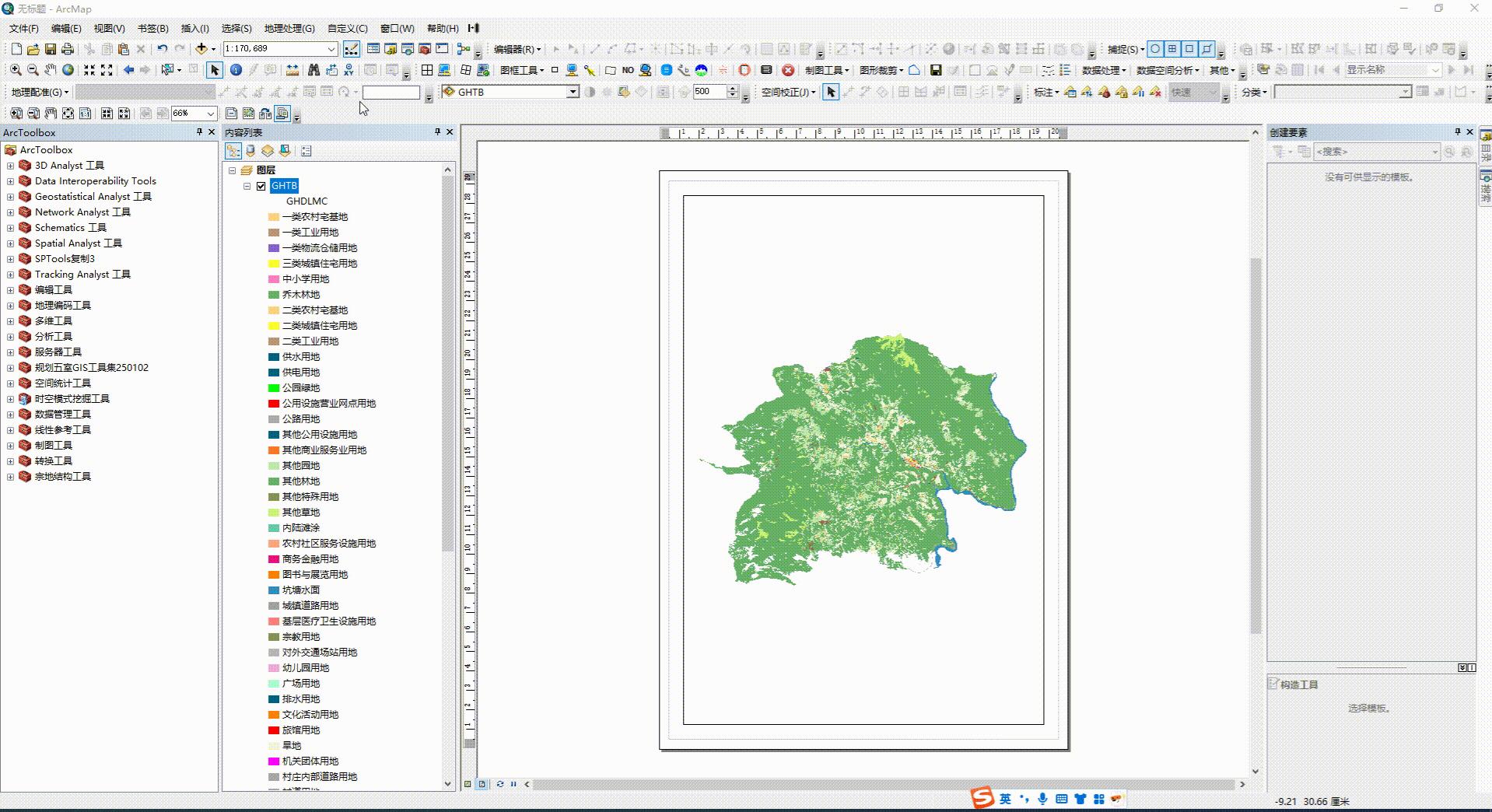Select the Zoom In tool
This screenshot has width=1492, height=812.
[x=16, y=69]
